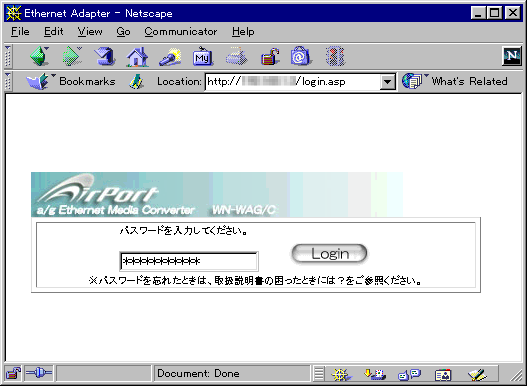Open the Communicator menu
This screenshot has height=386, width=527.
pyautogui.click(x=181, y=32)
